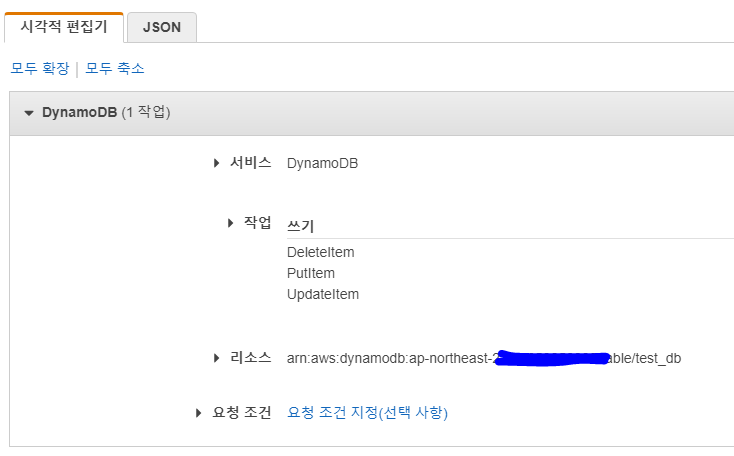
Task: Click the DynamoDB (1 작업) header title
Action: pyautogui.click(x=106, y=112)
